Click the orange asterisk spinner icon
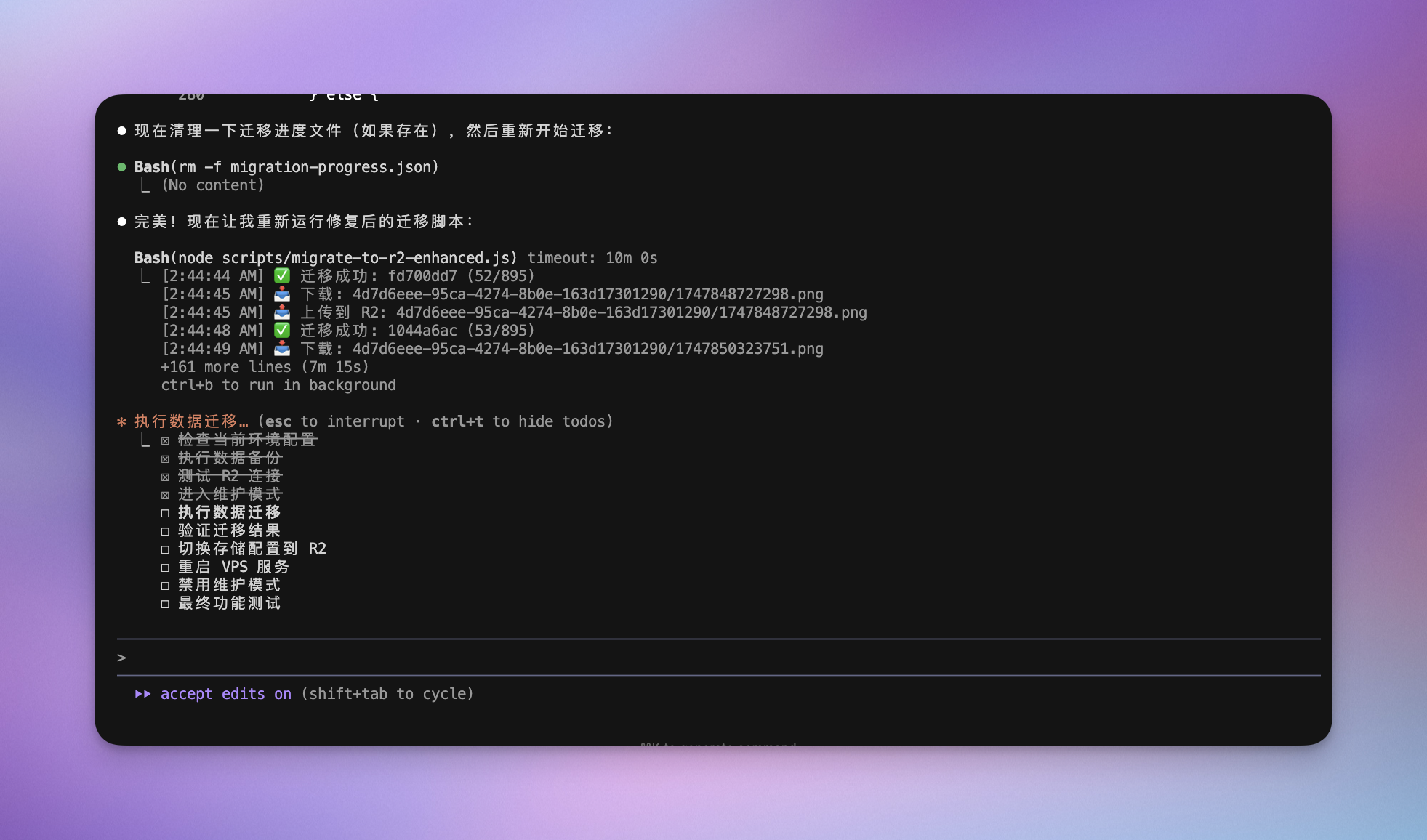The width and height of the screenshot is (1427, 840). [x=121, y=421]
